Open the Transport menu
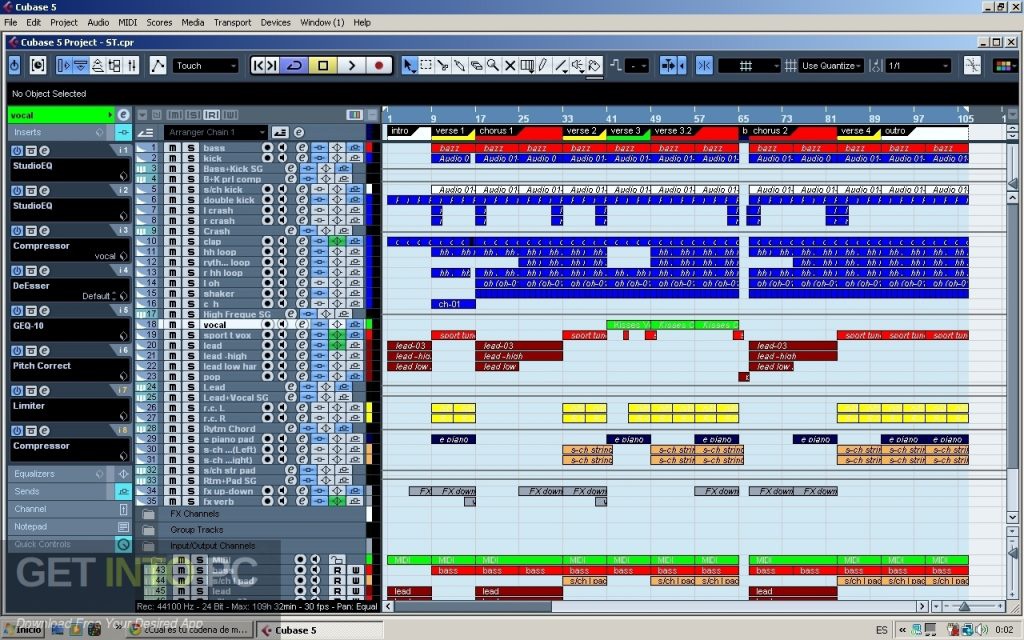Screen dimensions: 1024x640 click(232, 22)
